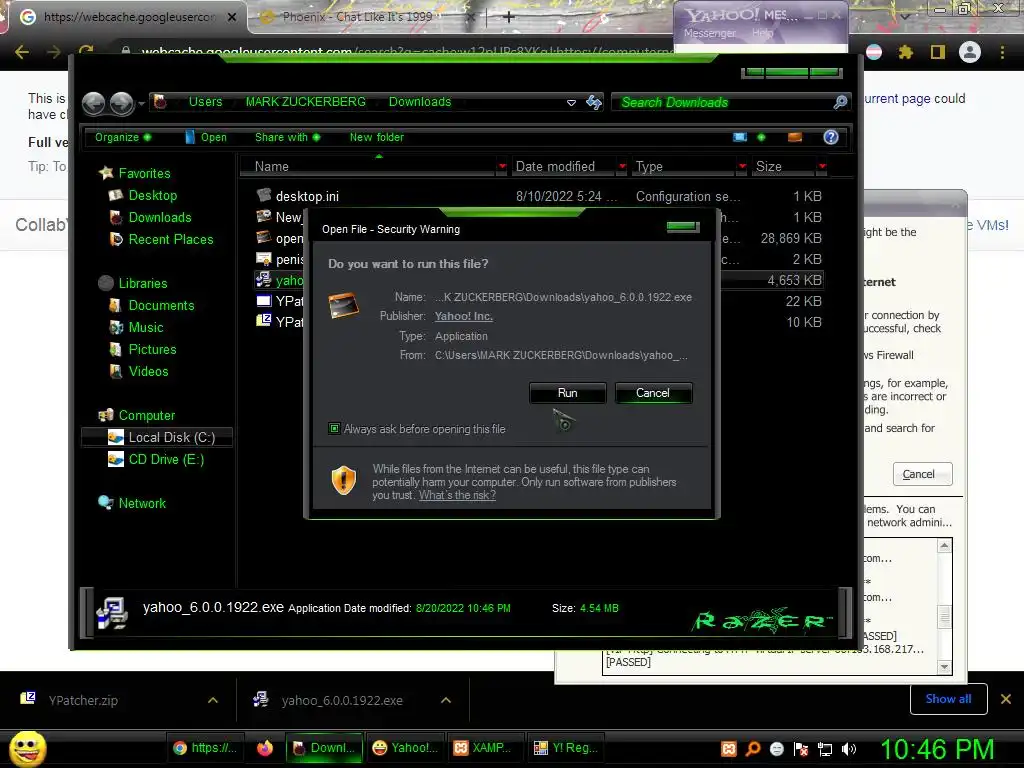The height and width of the screenshot is (768, 1024).
Task: Follow the Yahoo! Inc. publisher link
Action: pyautogui.click(x=464, y=316)
